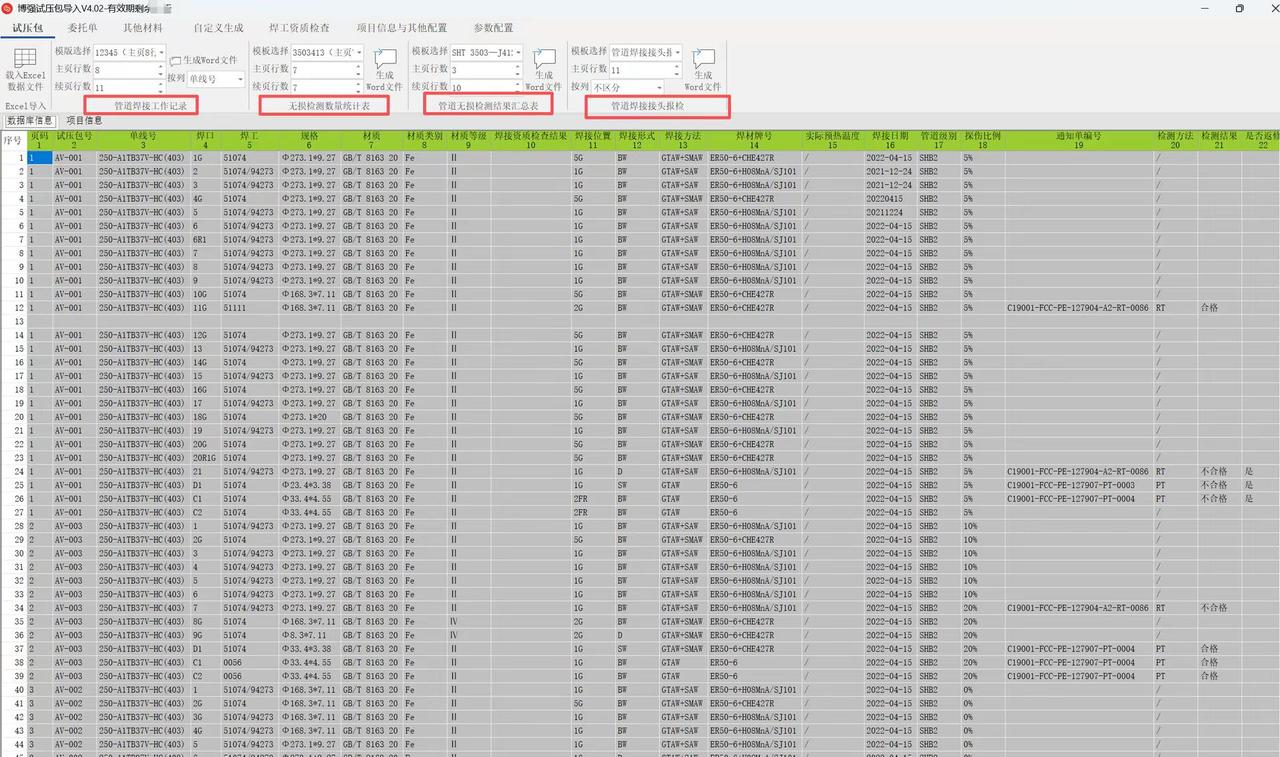Click the 材质类别 column header

(x=425, y=139)
